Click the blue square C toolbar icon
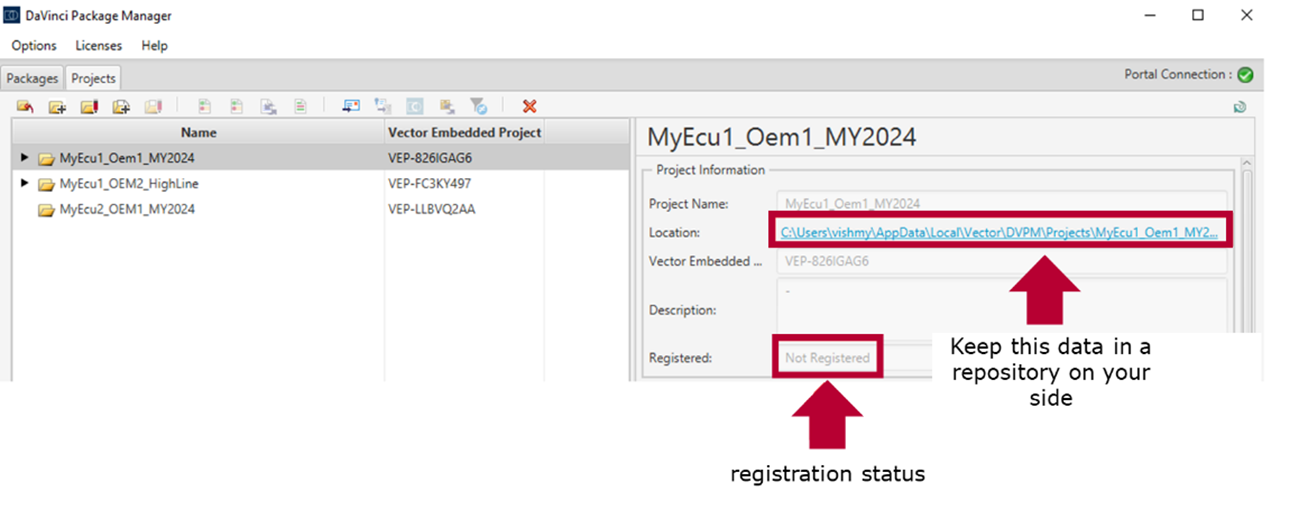 tap(414, 106)
